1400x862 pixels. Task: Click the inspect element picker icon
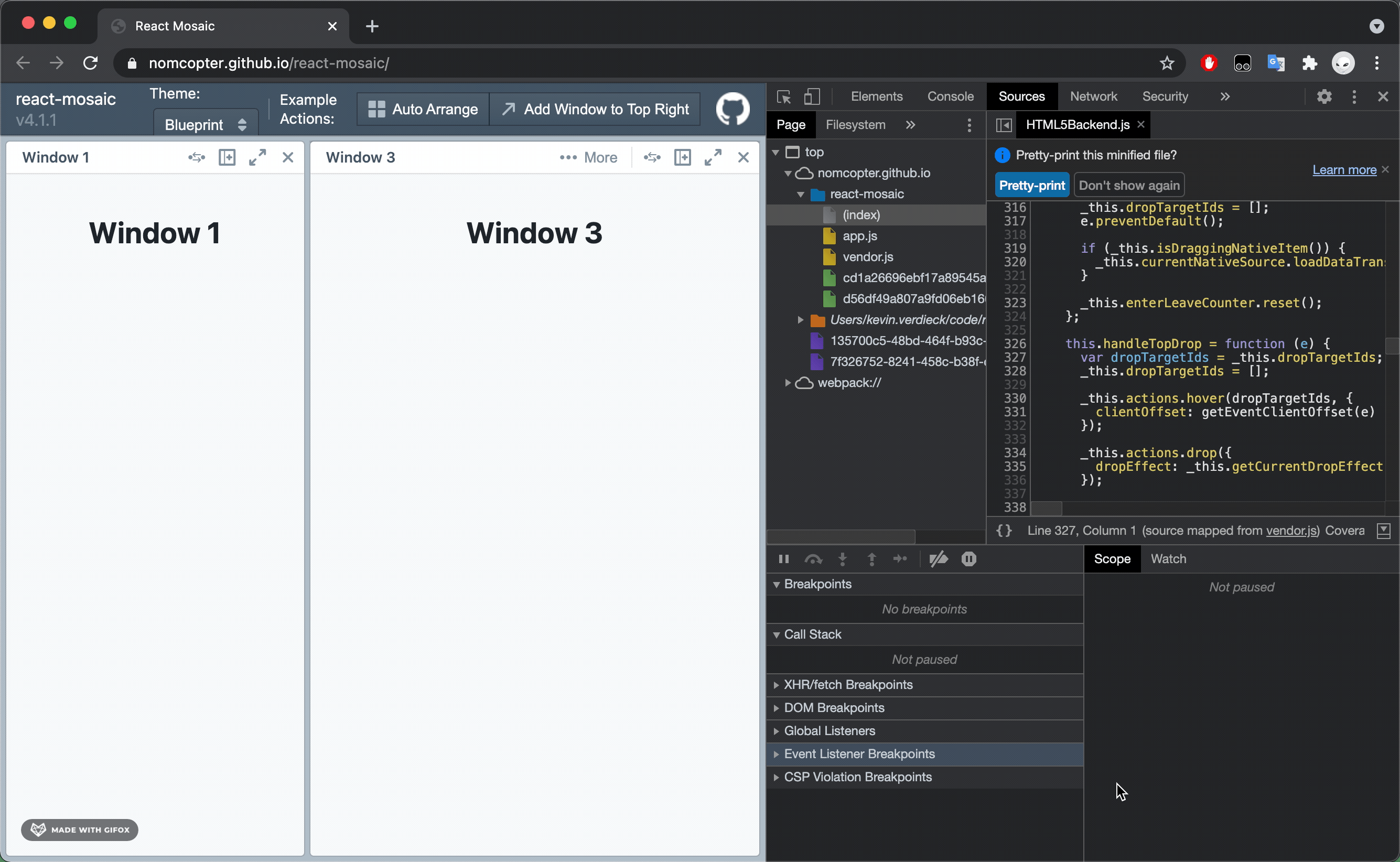(784, 97)
